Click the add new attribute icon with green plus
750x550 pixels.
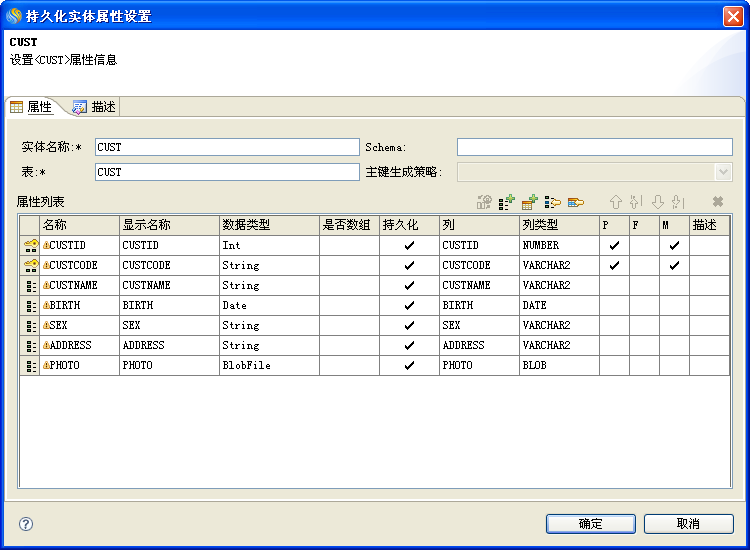507,202
